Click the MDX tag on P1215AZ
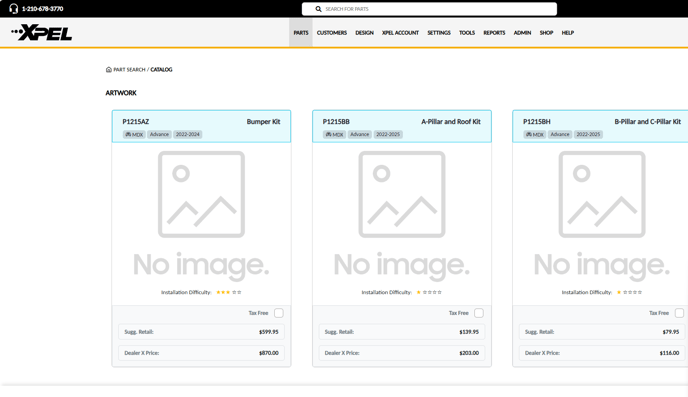The width and height of the screenshot is (688, 397). pos(134,134)
